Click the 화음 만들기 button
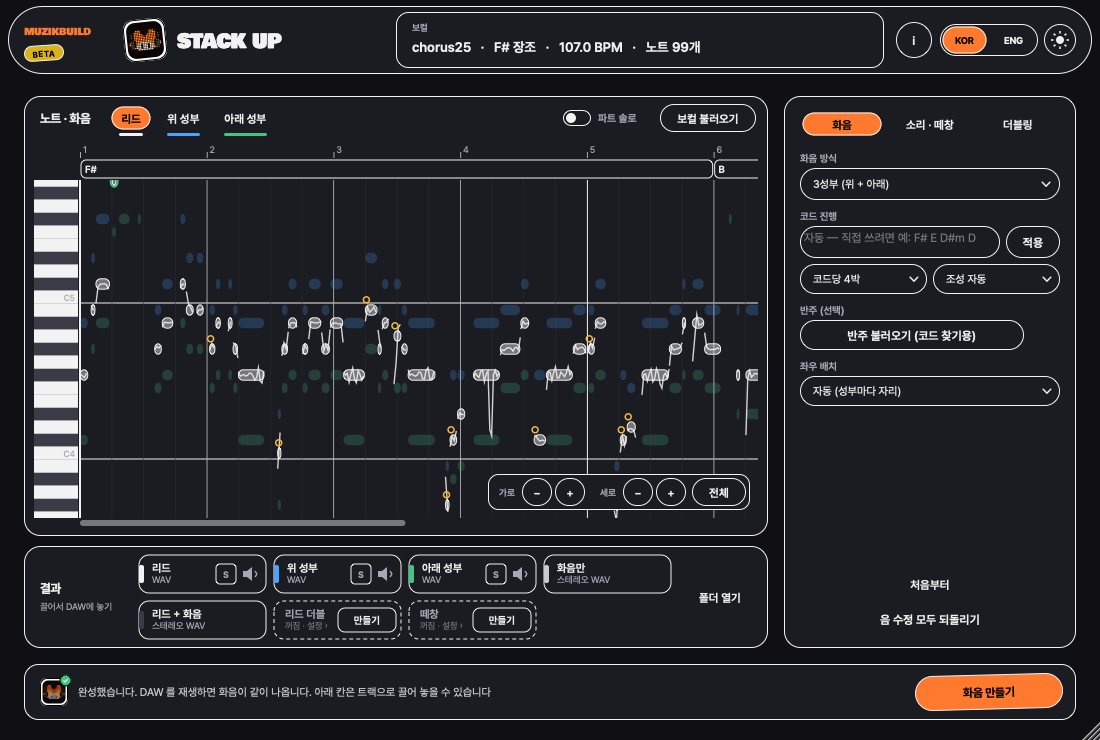 click(988, 692)
